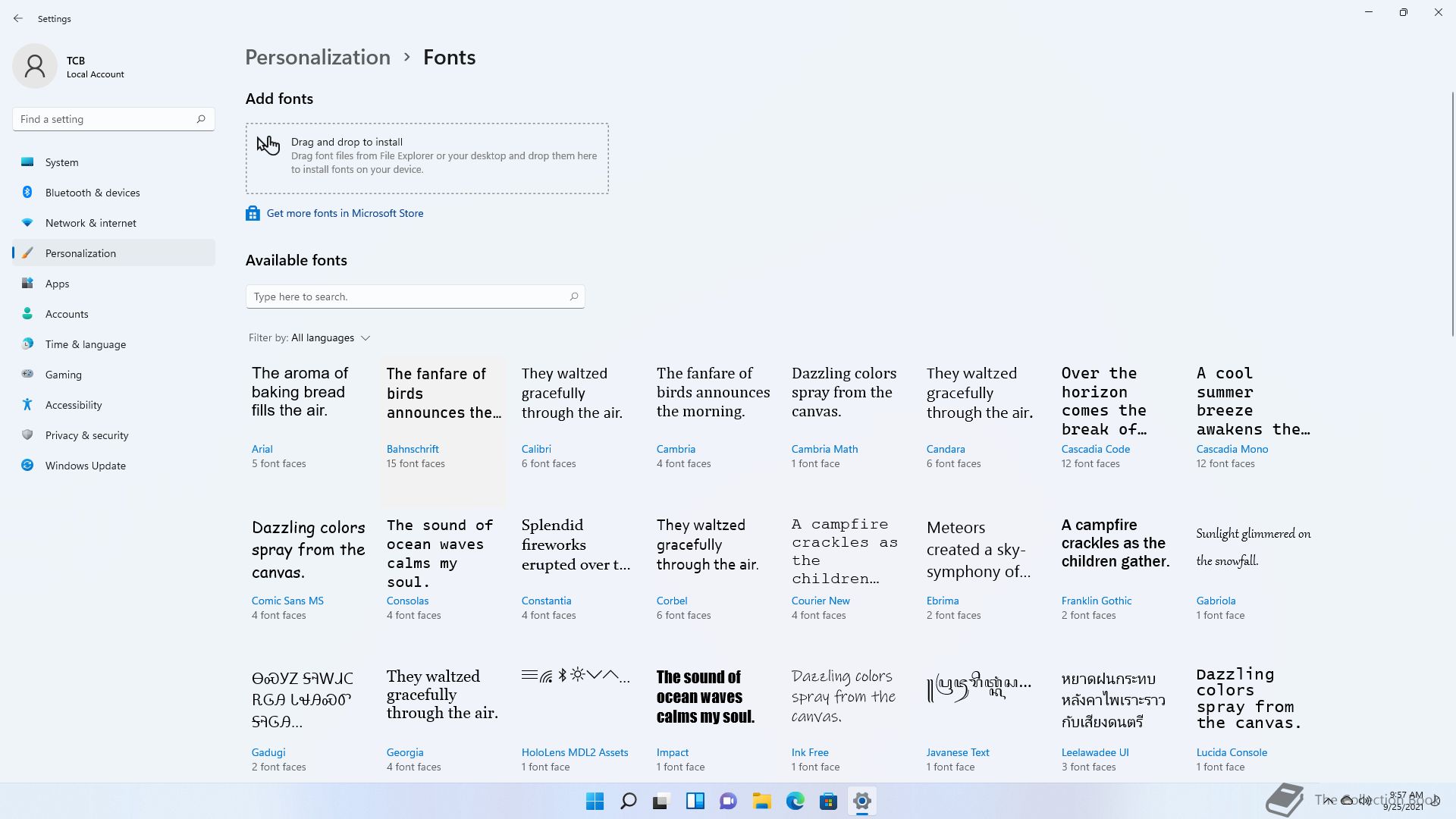Open System settings
The image size is (1456, 819).
point(114,162)
